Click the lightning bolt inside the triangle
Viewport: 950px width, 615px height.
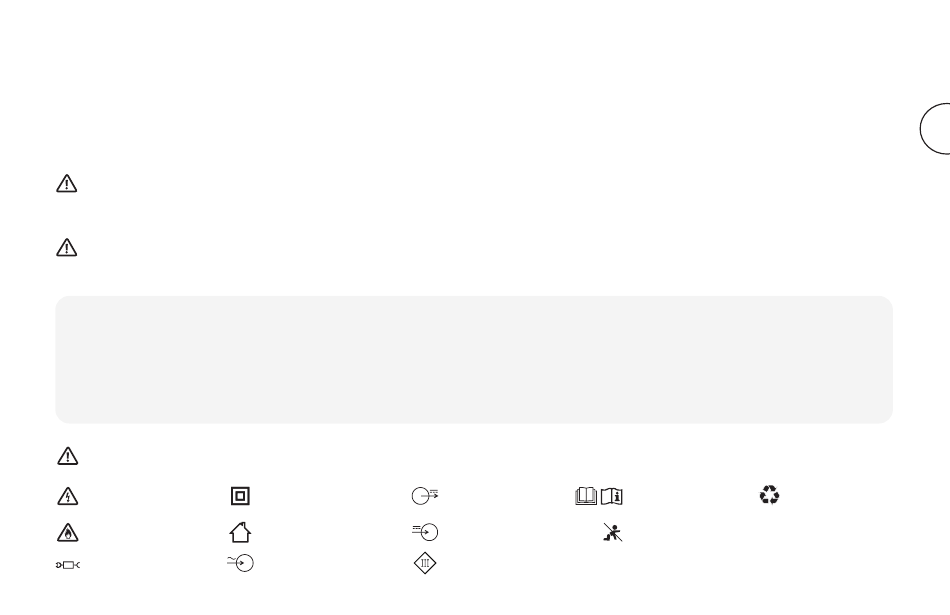point(68,498)
